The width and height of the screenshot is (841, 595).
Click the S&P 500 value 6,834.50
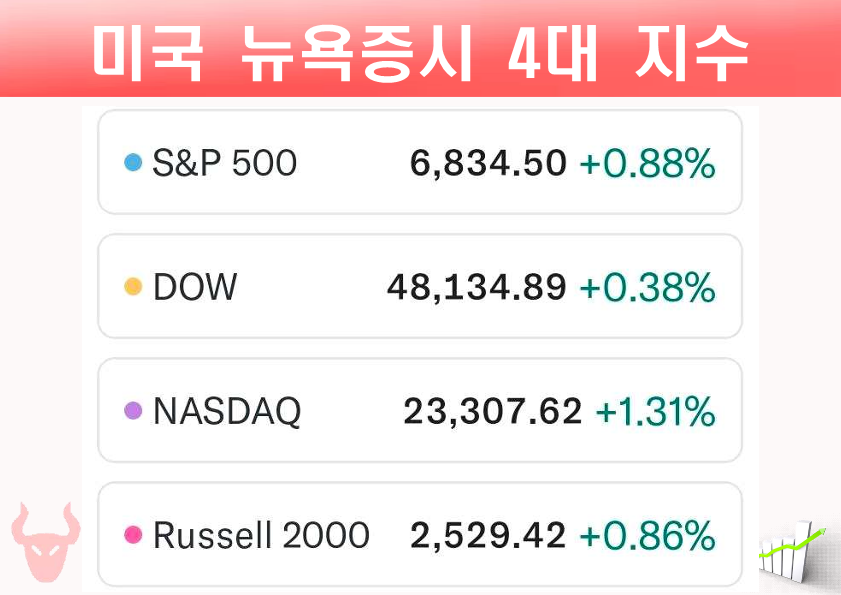[x=488, y=163]
